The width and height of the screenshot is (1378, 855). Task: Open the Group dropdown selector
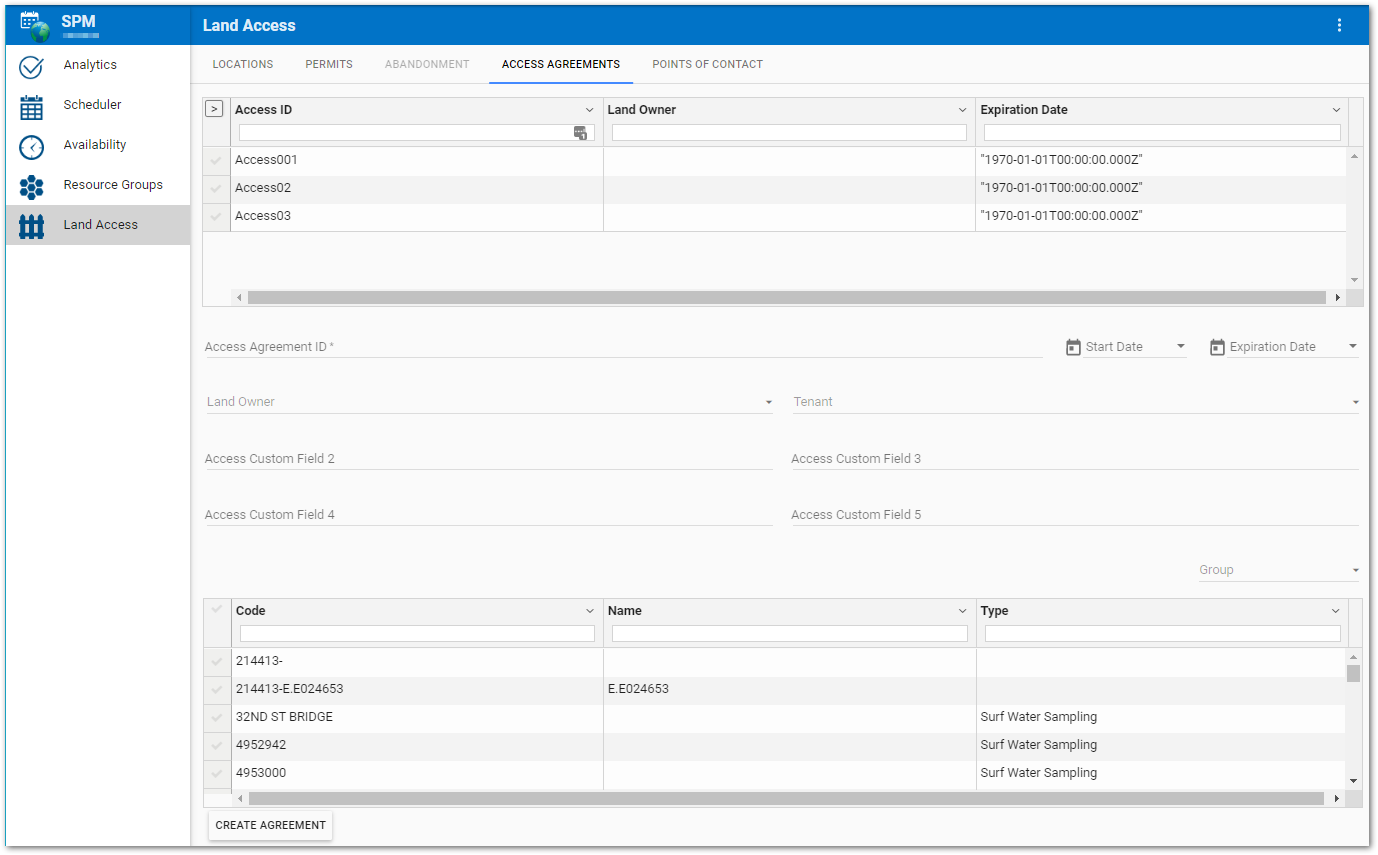click(x=1279, y=570)
